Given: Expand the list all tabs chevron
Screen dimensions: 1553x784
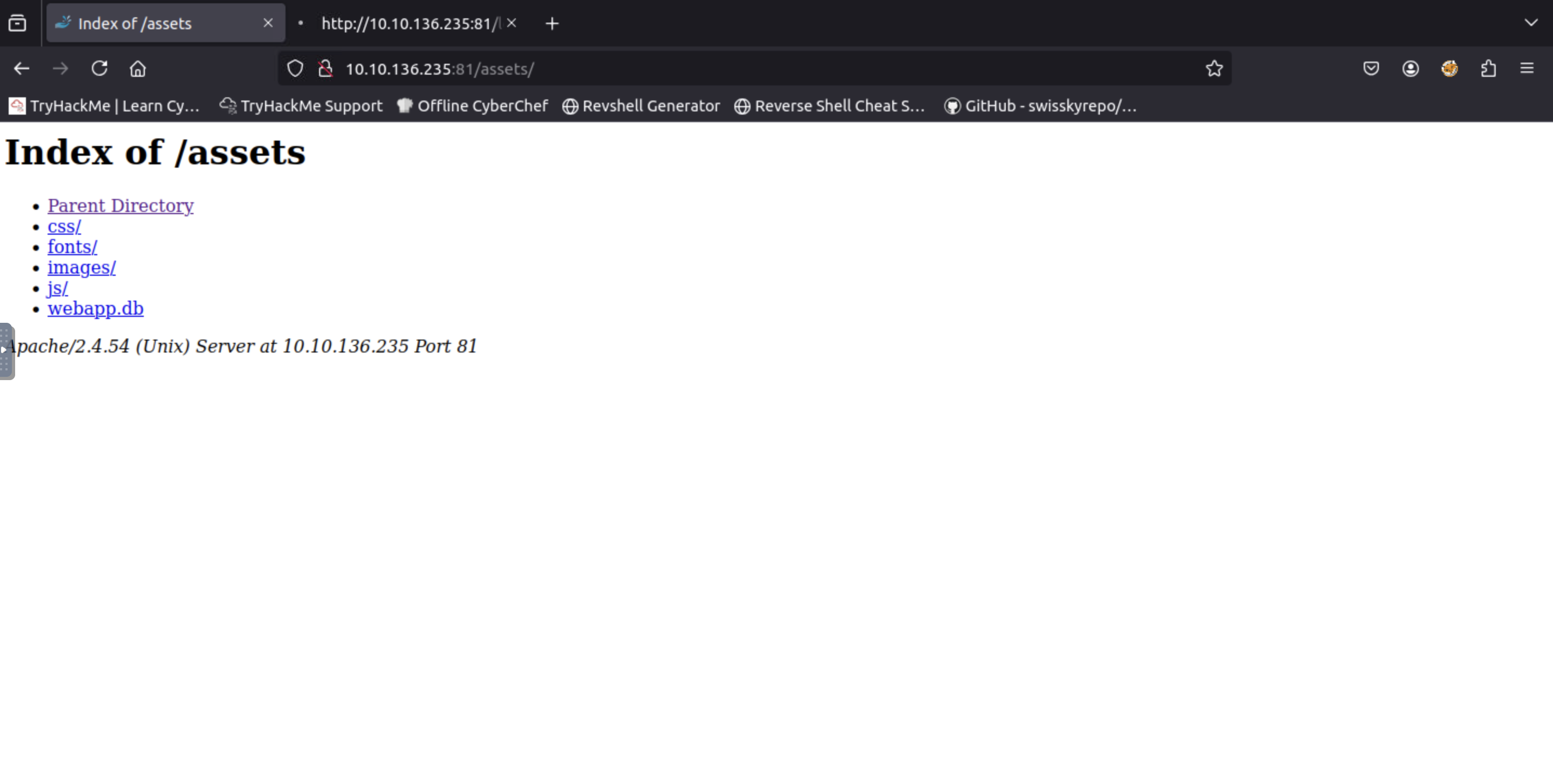Looking at the screenshot, I should tap(1531, 23).
